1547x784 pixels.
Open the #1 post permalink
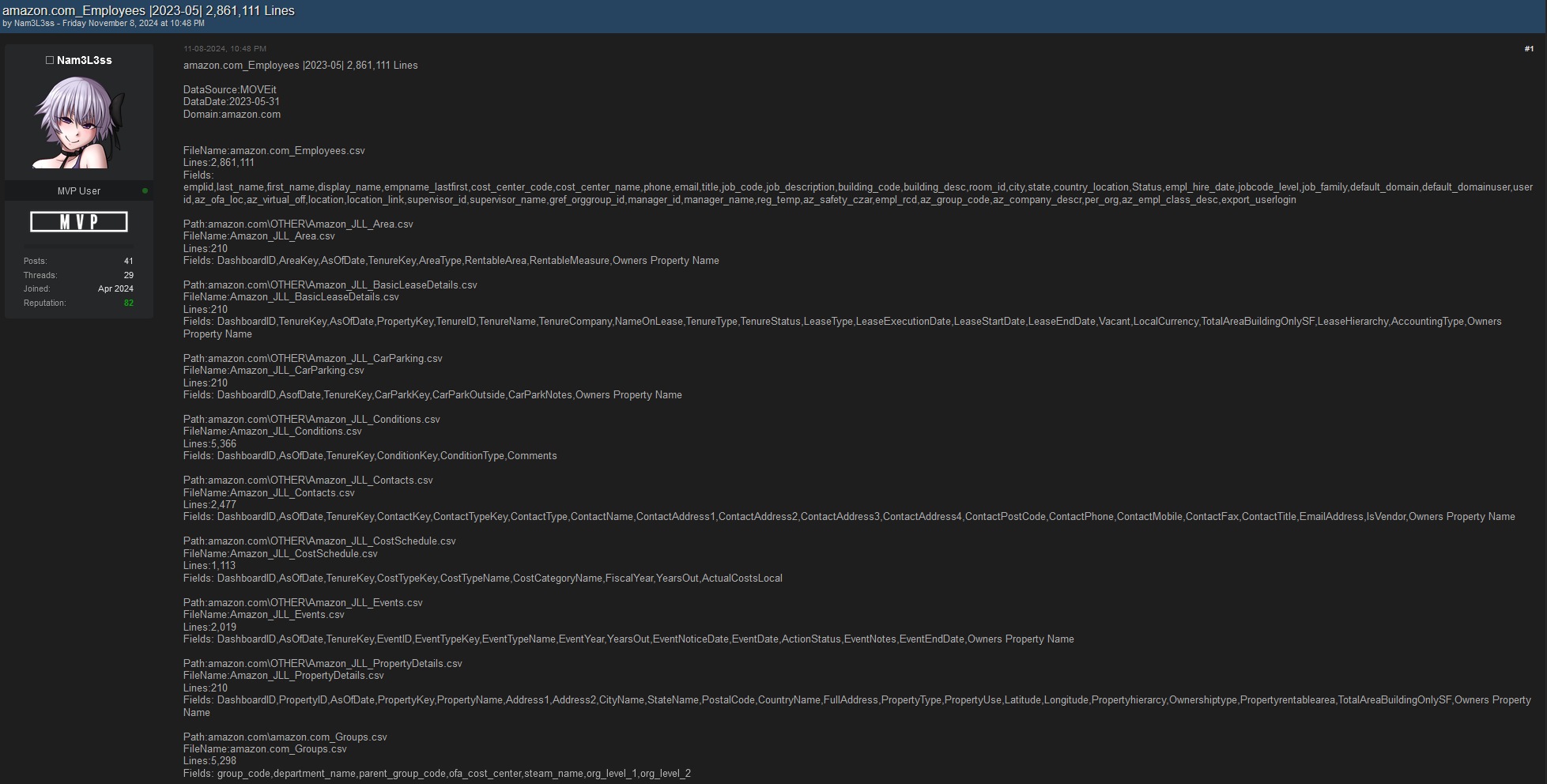(x=1529, y=49)
